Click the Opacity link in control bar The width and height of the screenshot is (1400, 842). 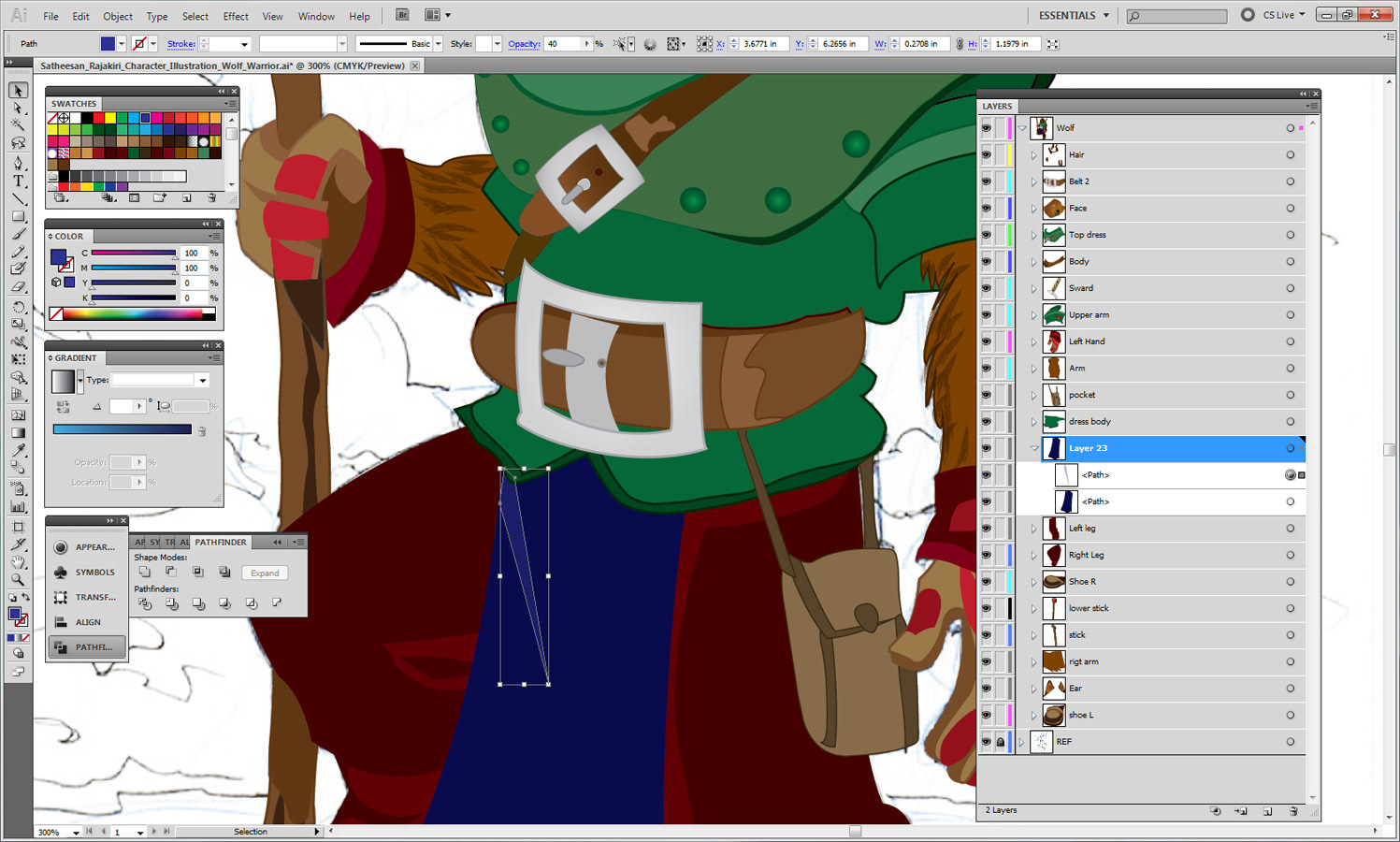(524, 44)
